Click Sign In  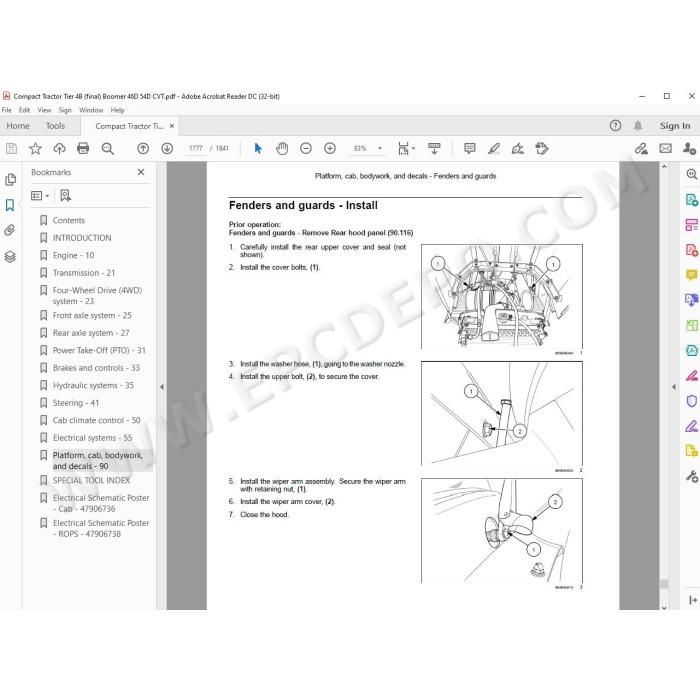click(x=675, y=126)
